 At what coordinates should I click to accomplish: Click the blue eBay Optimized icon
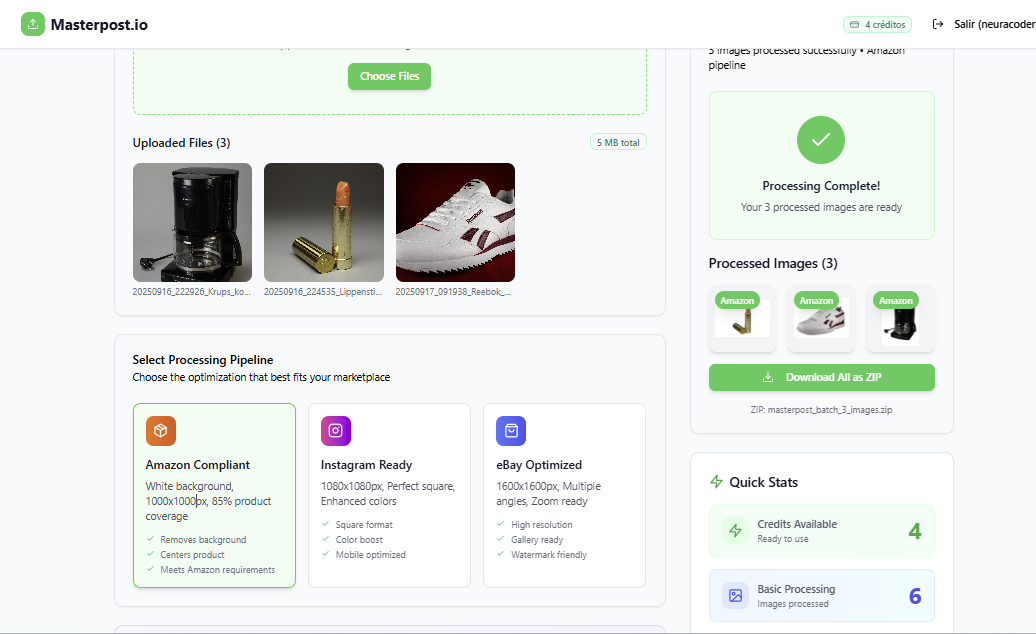click(x=510, y=431)
